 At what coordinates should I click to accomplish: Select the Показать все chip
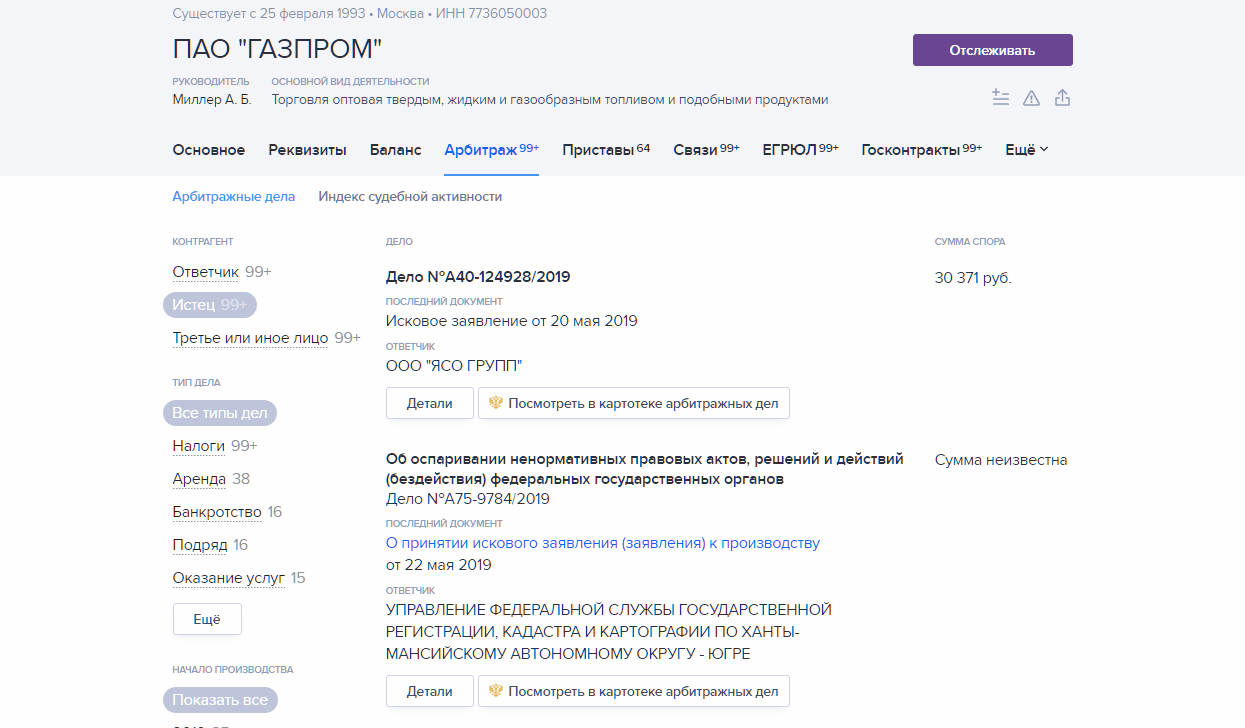tap(220, 700)
